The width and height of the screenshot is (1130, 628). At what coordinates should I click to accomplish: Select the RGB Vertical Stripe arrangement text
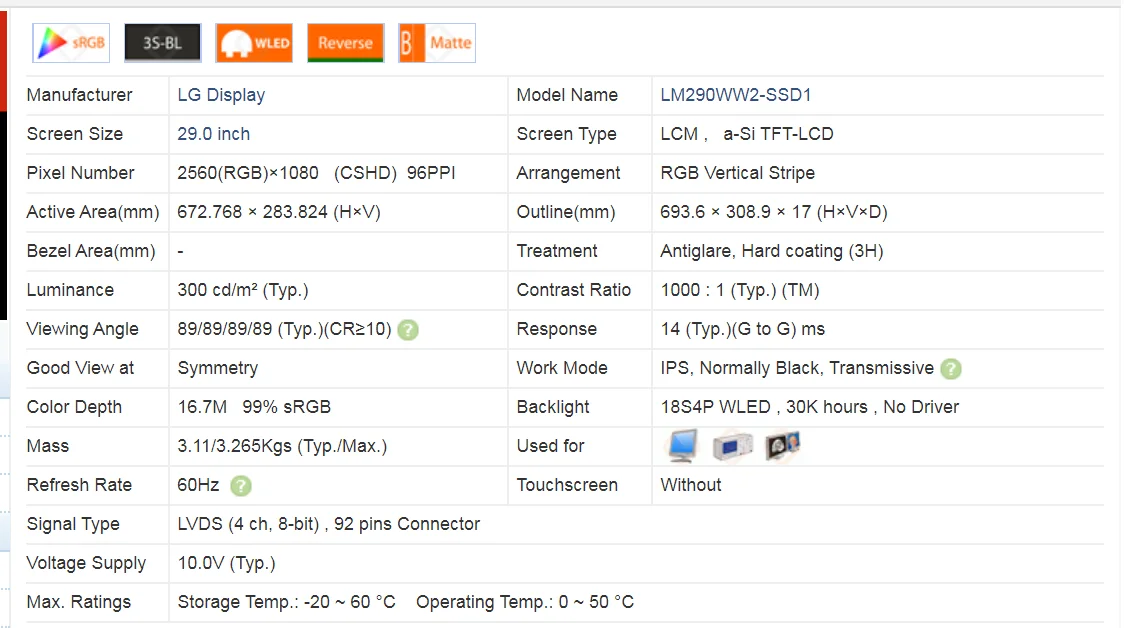coord(737,173)
